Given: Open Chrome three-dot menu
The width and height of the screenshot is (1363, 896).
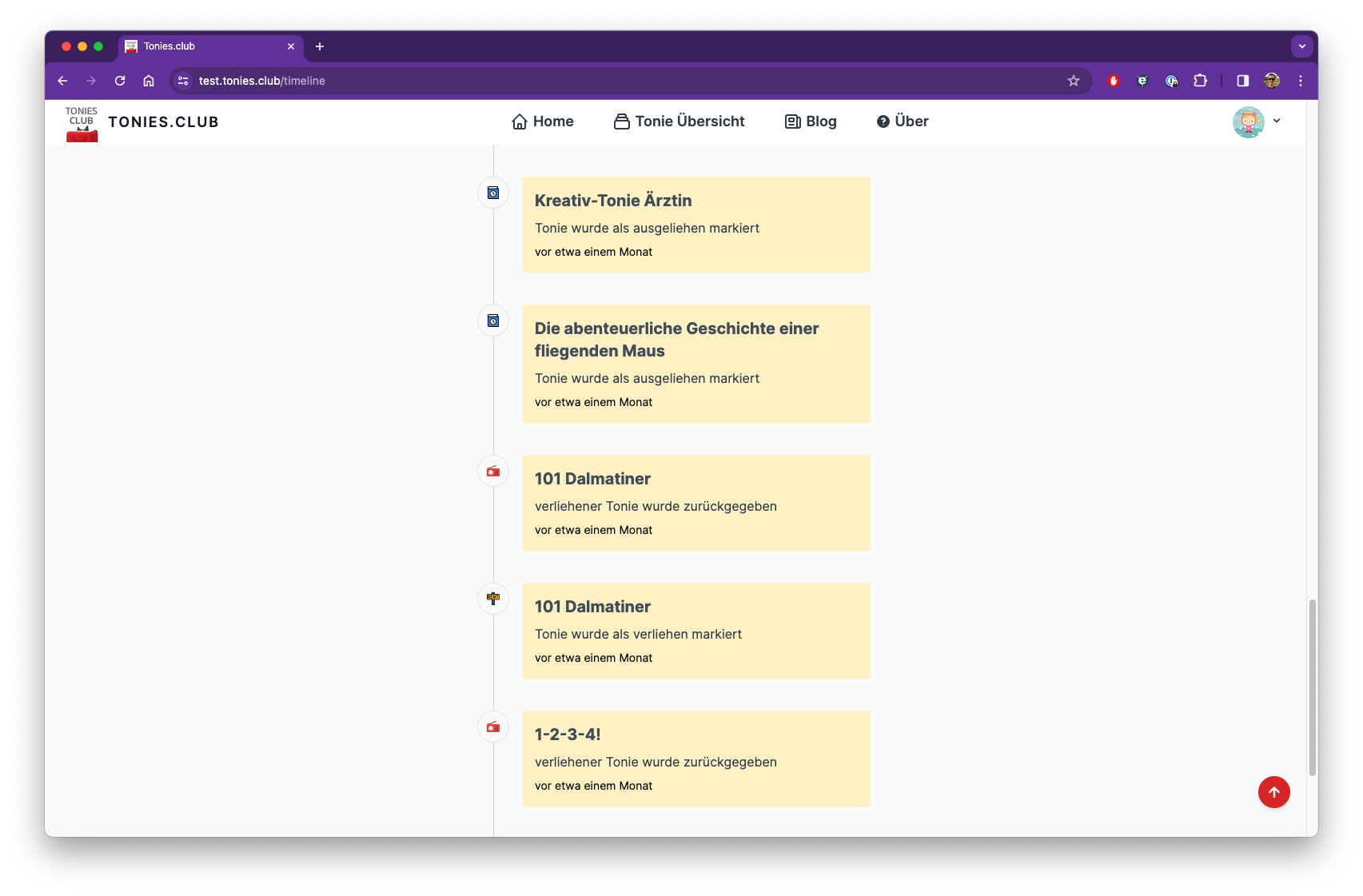Looking at the screenshot, I should pos(1301,81).
